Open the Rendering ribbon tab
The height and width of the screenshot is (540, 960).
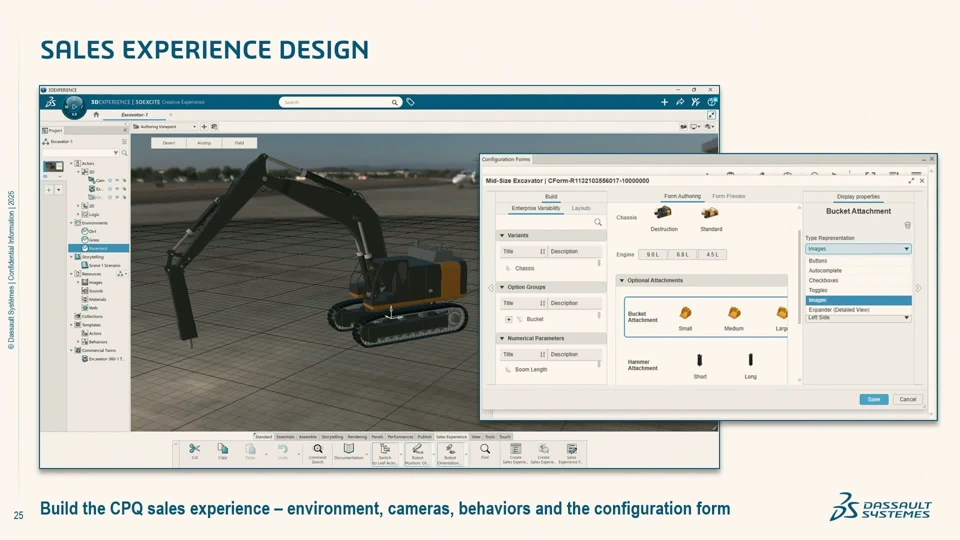(x=357, y=437)
